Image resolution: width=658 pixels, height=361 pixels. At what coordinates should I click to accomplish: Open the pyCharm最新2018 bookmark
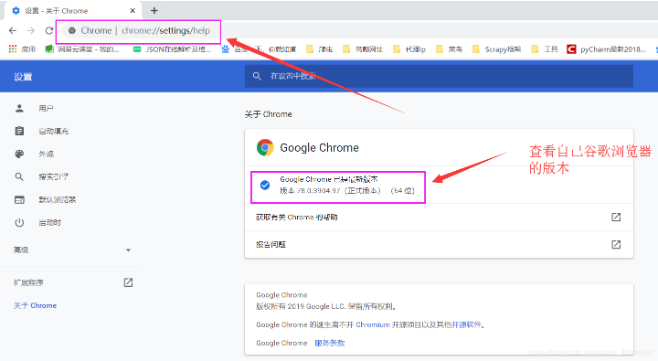pos(606,49)
